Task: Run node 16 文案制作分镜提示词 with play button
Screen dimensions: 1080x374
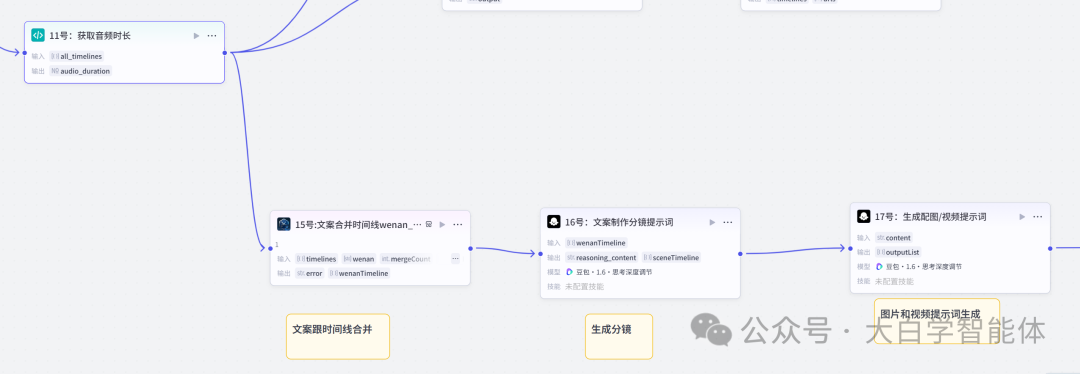Action: coord(712,222)
